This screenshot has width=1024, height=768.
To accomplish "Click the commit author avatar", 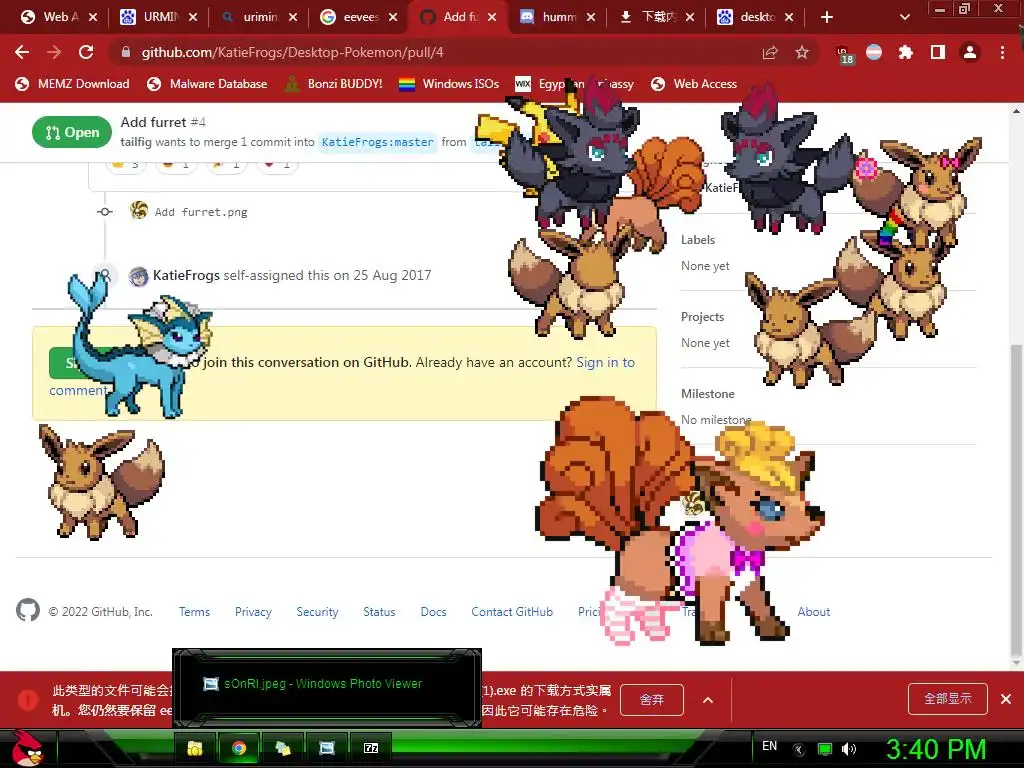I will tap(138, 210).
